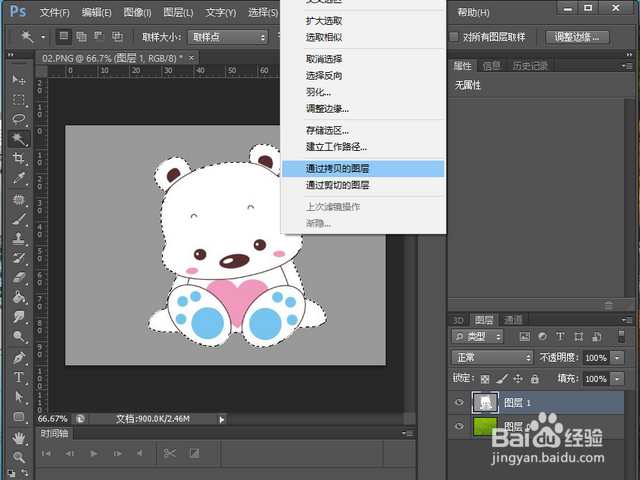Click the opacity 100% input field

[596, 358]
